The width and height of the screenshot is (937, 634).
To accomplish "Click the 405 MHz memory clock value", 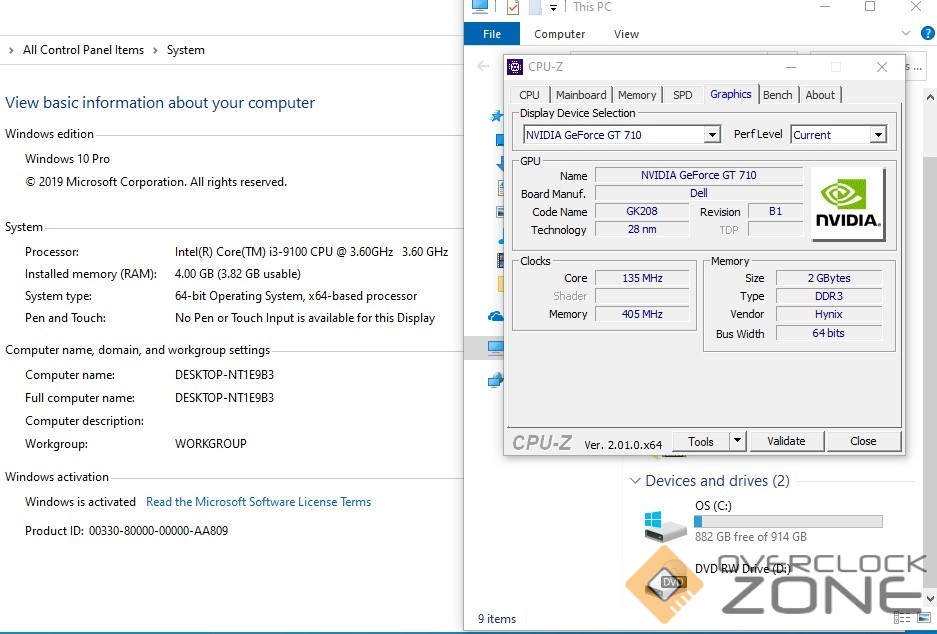I will (642, 314).
